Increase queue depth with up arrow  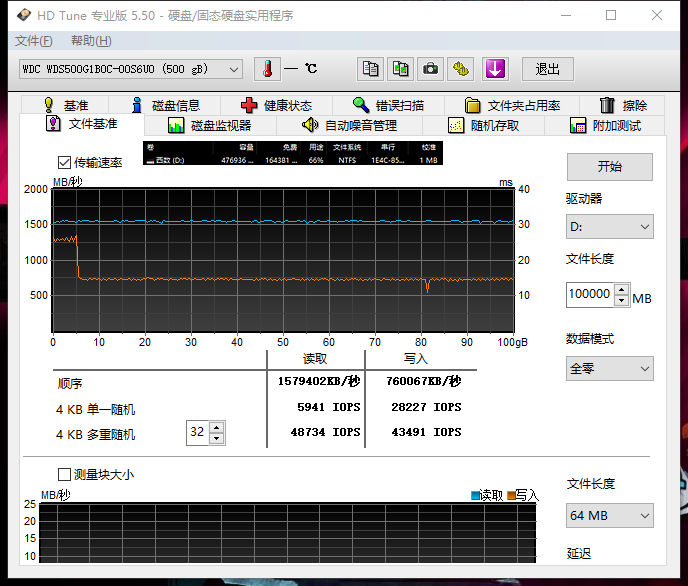pyautogui.click(x=217, y=428)
